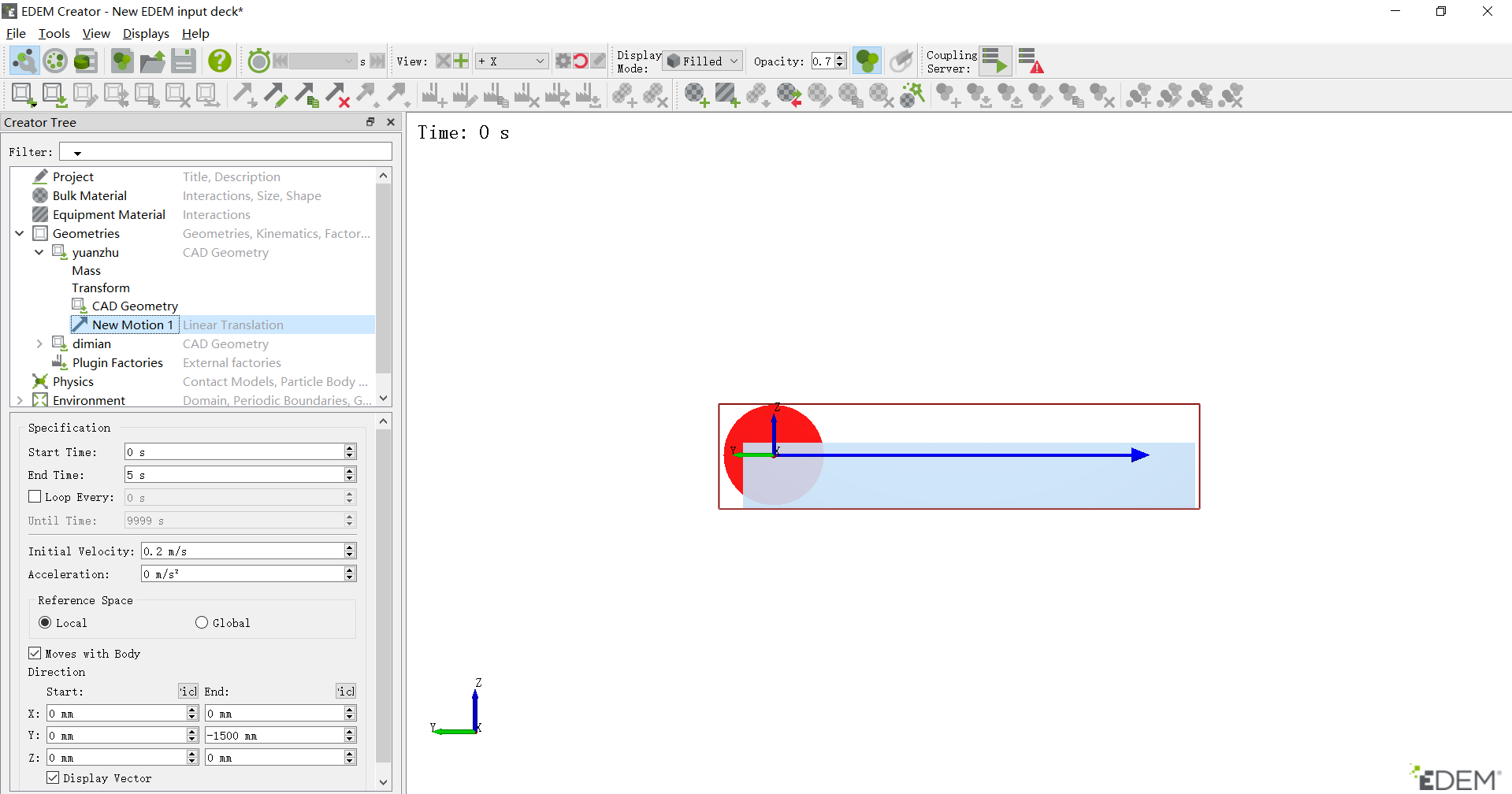
Task: Select the Local reference space
Action: (x=45, y=622)
